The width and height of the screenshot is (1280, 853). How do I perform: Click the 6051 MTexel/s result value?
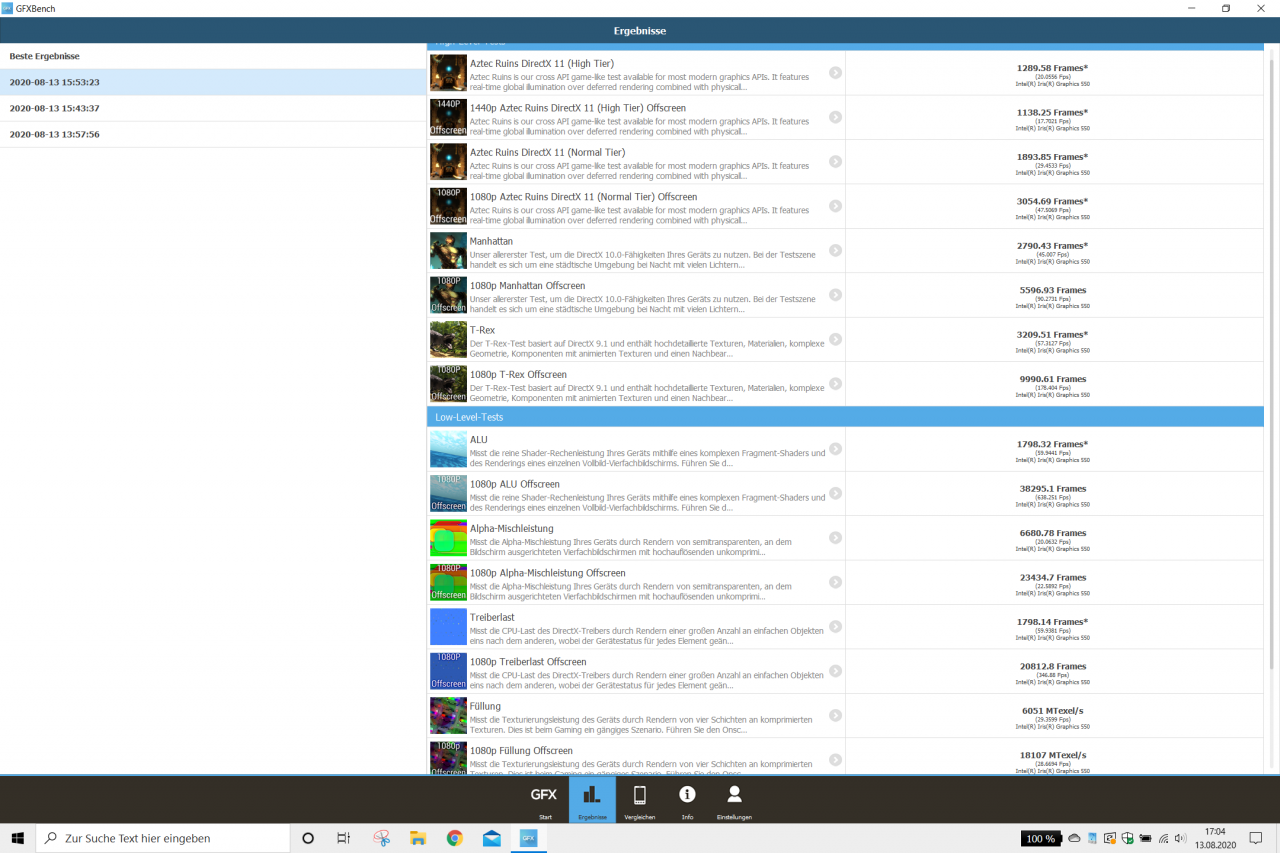coord(1052,711)
